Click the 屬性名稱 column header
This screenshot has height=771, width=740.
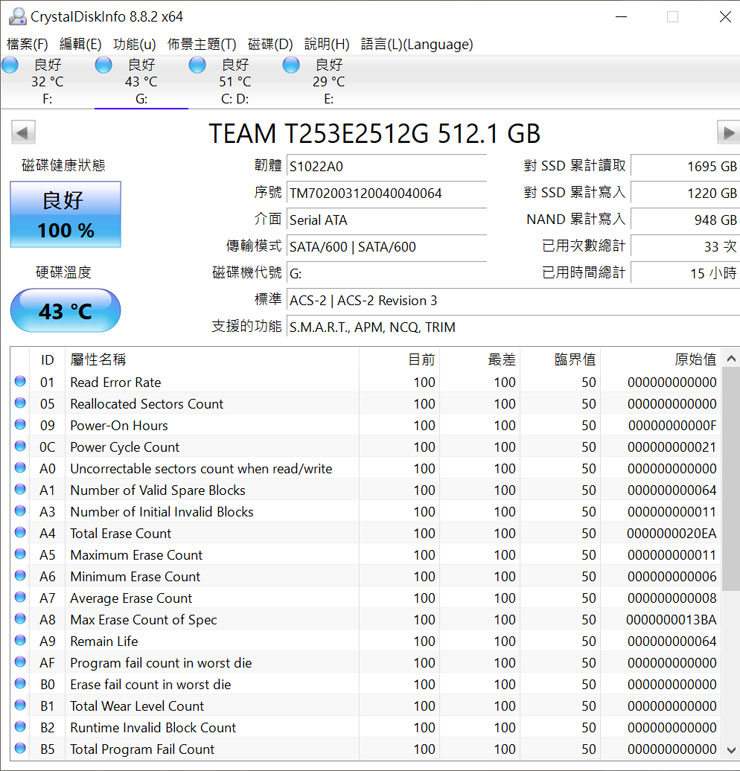[212, 359]
